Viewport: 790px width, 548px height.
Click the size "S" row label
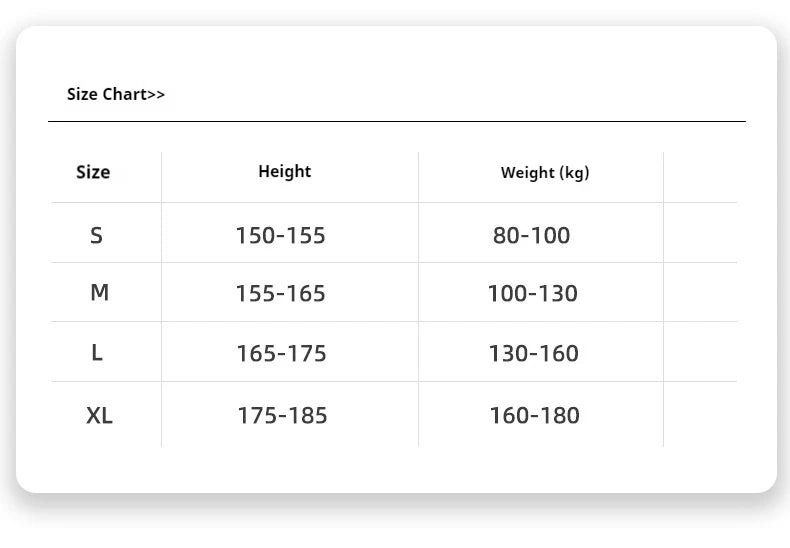(96, 236)
